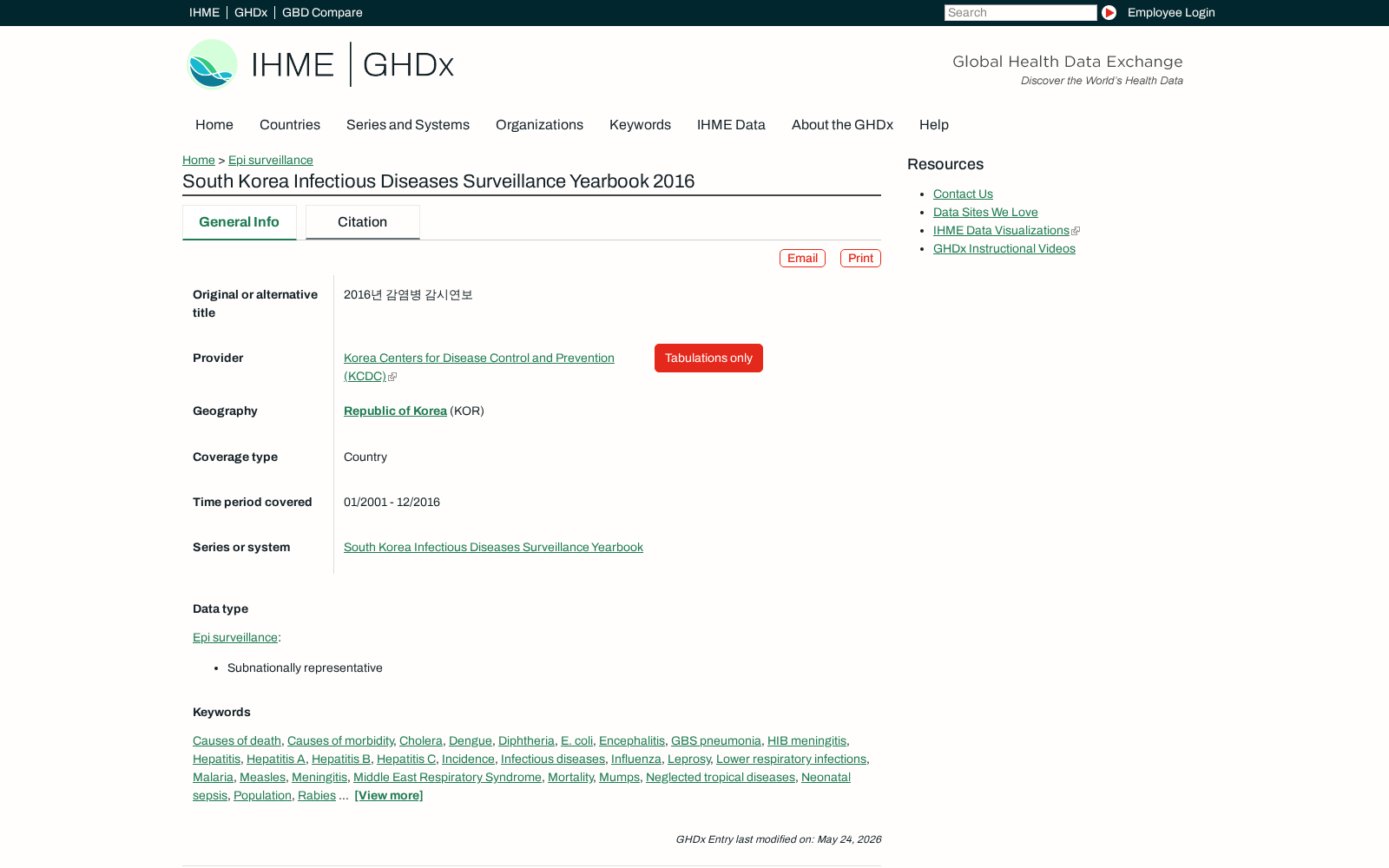Click the Print button
The width and height of the screenshot is (1389, 868).
point(860,259)
